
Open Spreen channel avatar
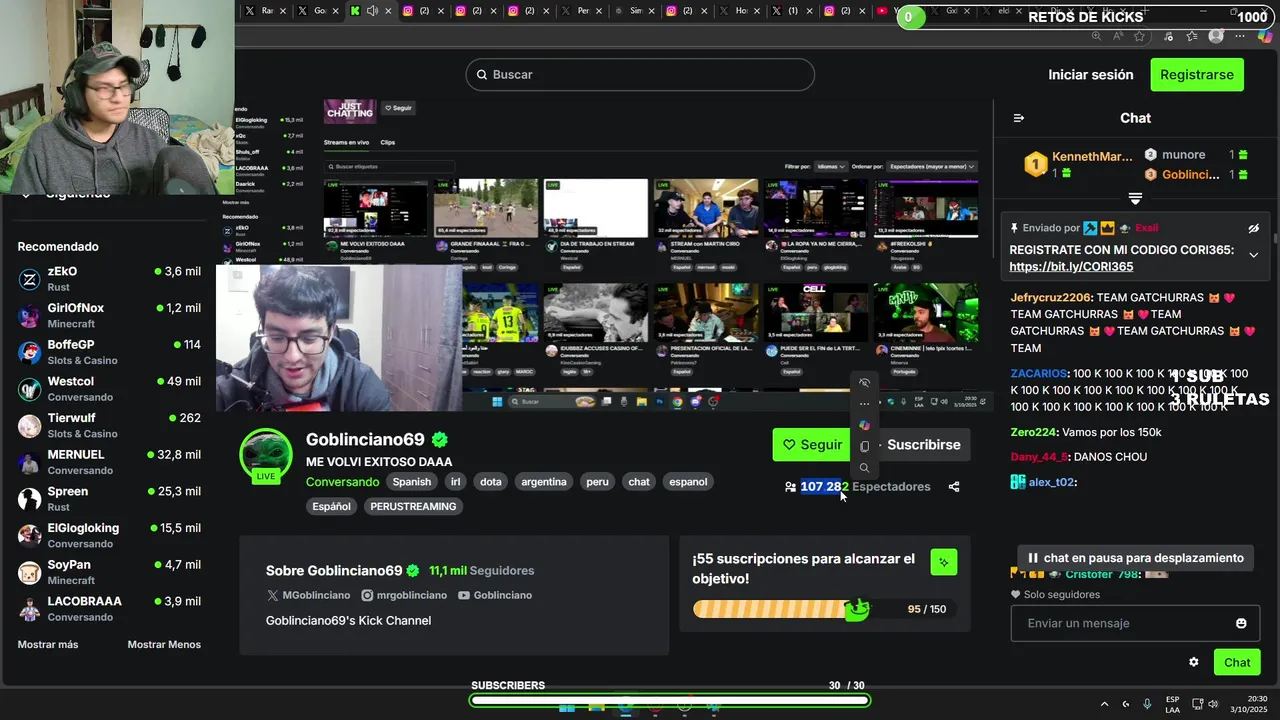(x=30, y=499)
